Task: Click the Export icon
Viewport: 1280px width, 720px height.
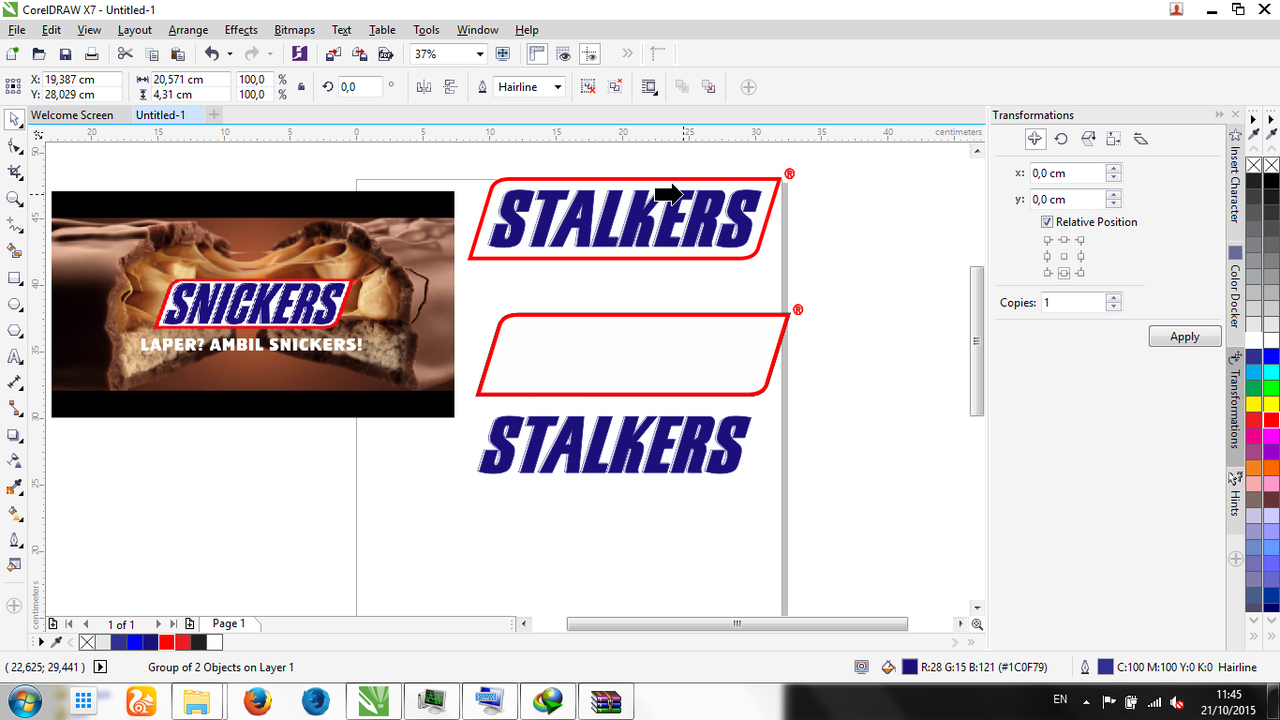Action: (359, 54)
